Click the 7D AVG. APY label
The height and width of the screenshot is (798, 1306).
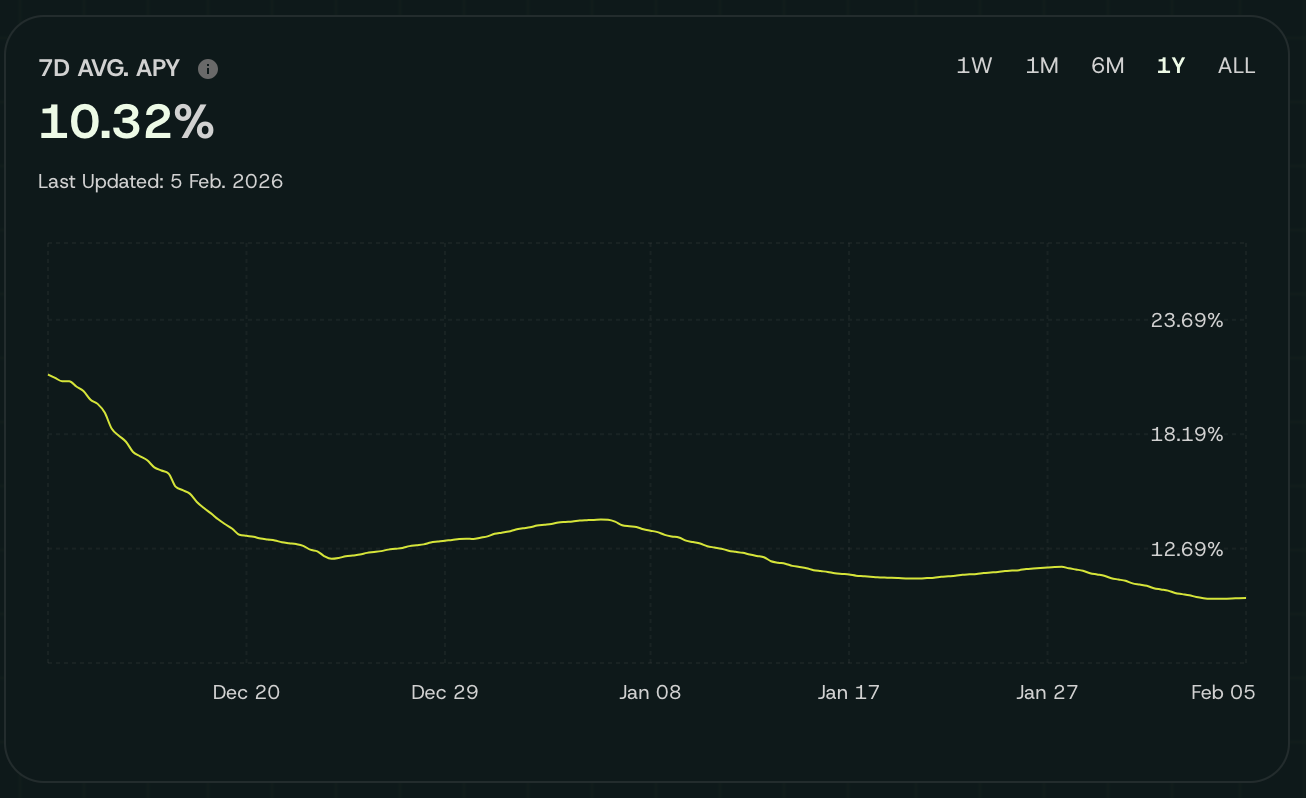[x=110, y=68]
